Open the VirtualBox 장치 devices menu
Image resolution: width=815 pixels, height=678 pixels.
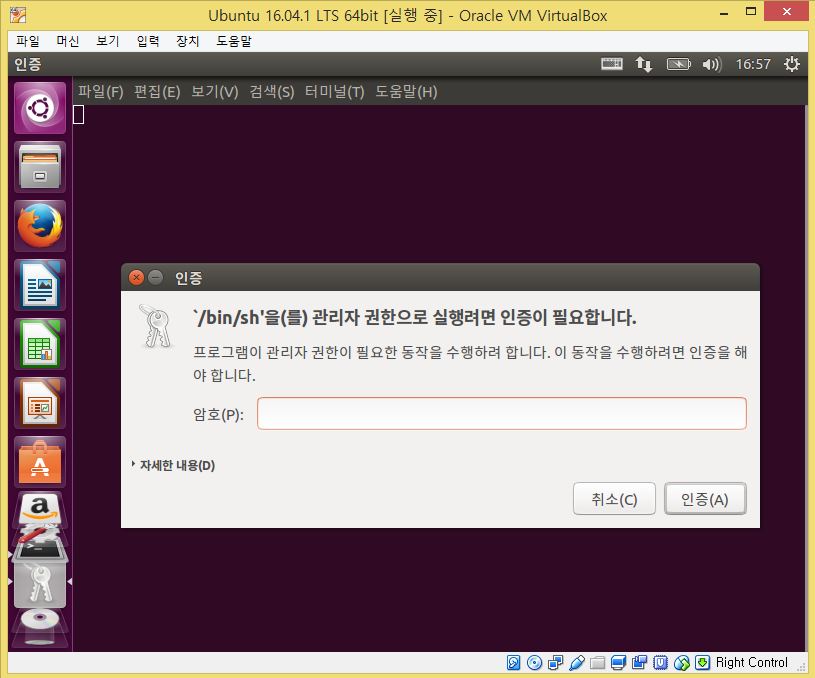pos(188,41)
